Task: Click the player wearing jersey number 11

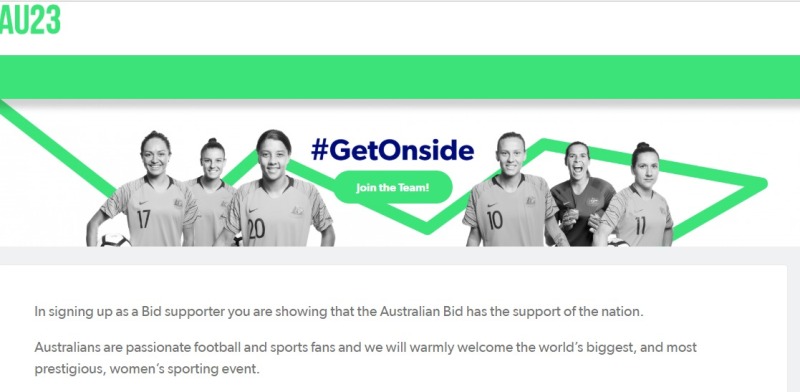Action: (x=638, y=197)
